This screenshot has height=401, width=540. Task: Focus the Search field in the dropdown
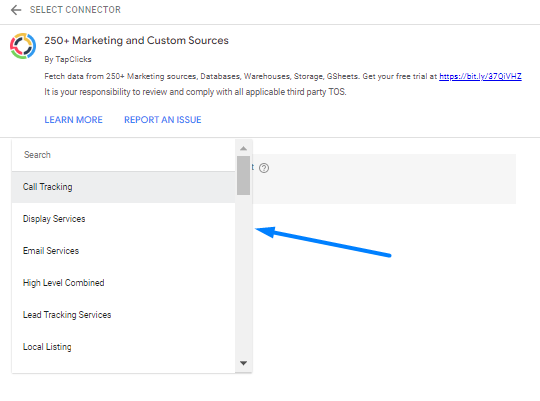pos(123,155)
